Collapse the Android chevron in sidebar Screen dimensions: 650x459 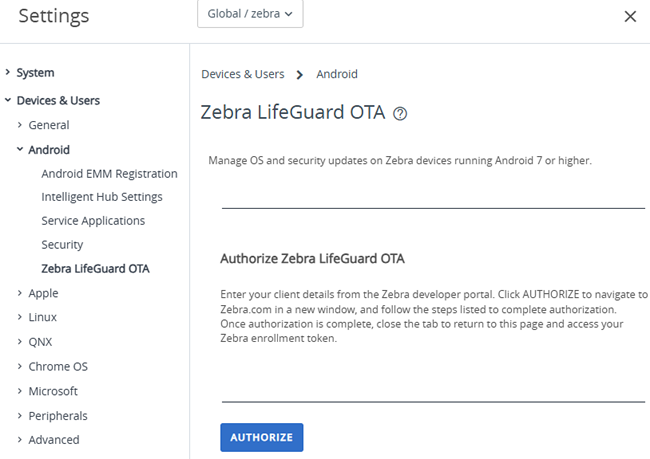point(19,149)
